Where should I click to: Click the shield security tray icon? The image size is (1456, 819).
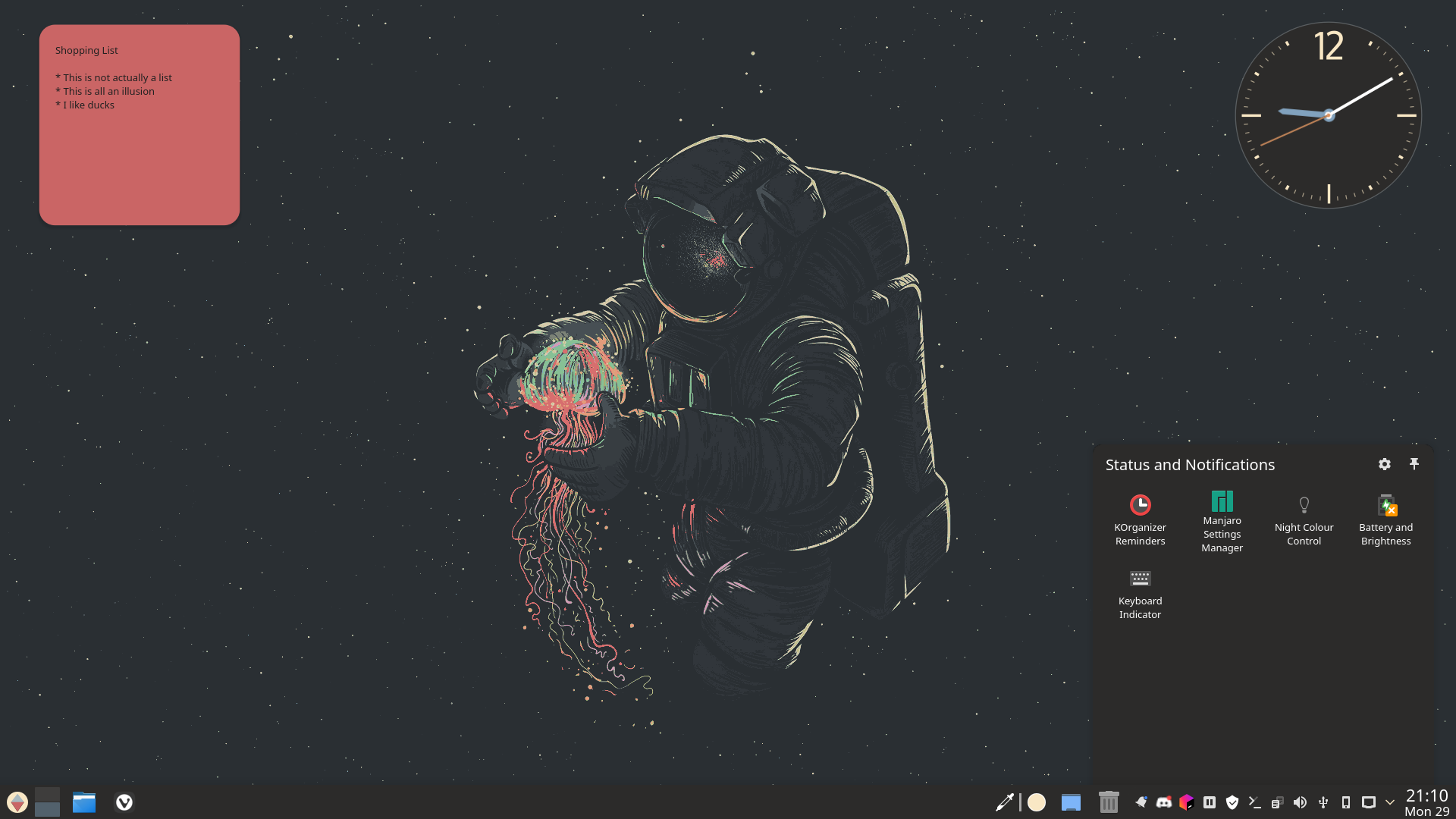point(1232,802)
